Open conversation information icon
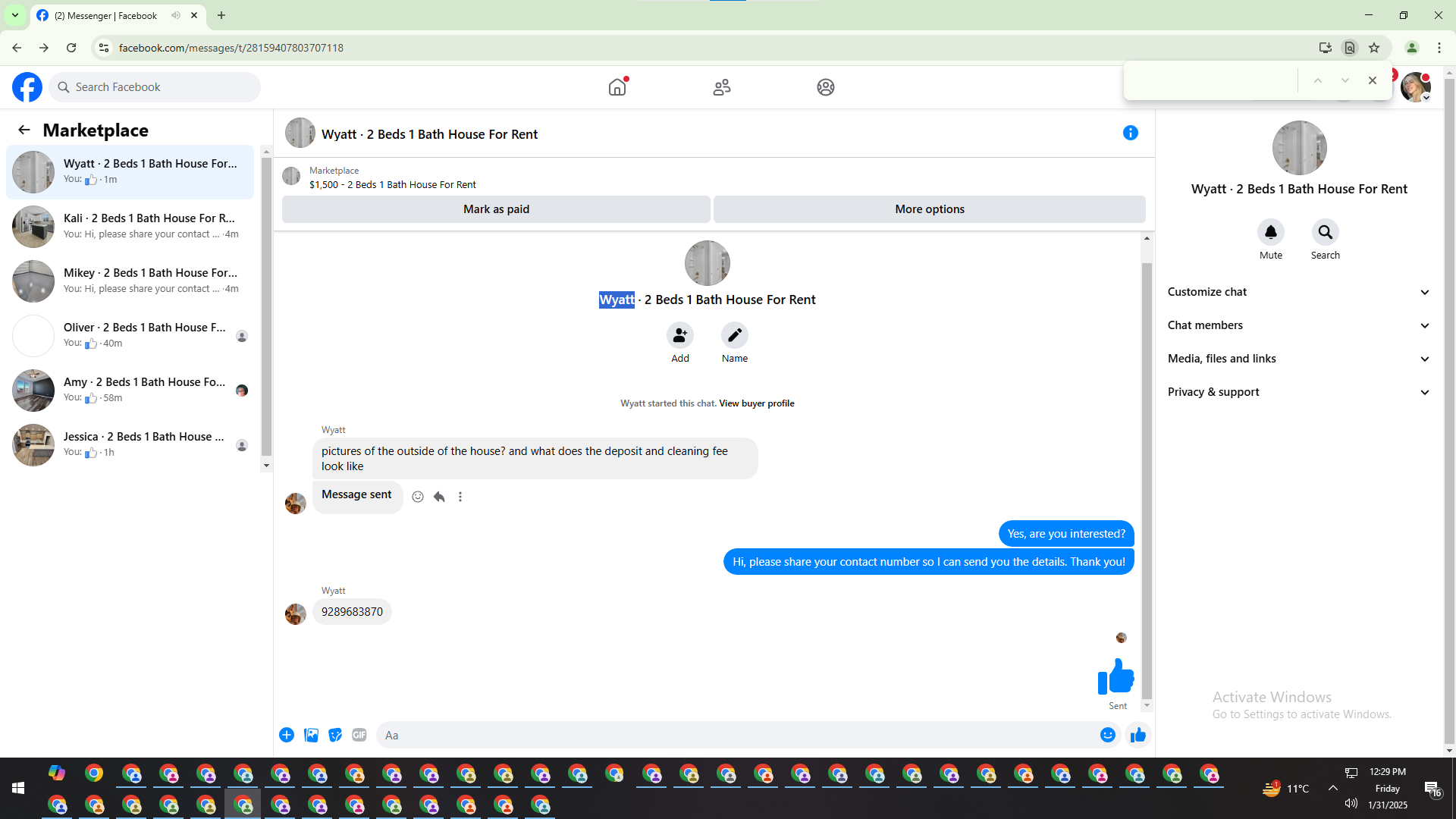The image size is (1456, 819). [1131, 133]
